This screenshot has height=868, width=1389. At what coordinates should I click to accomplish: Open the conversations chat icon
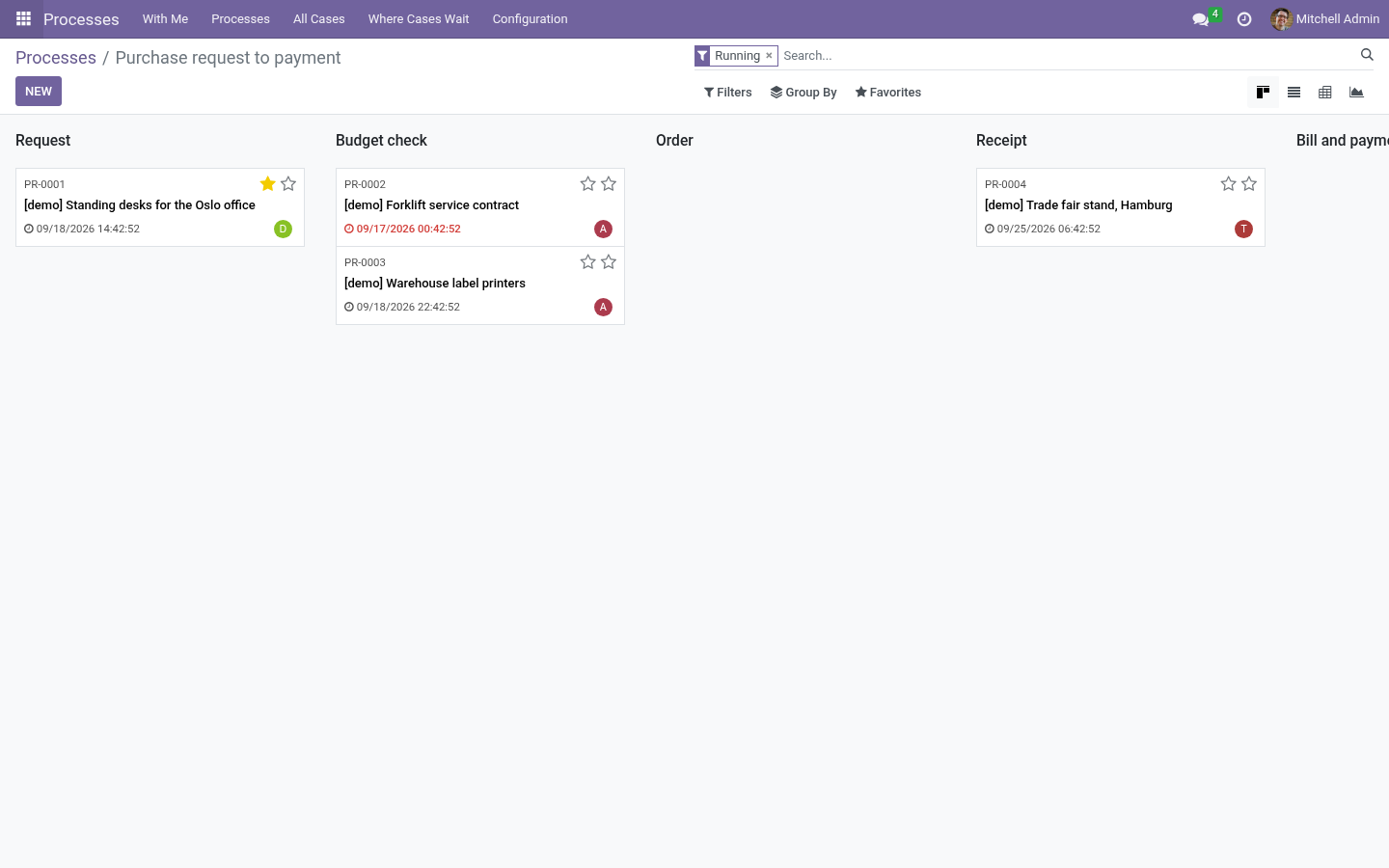(x=1200, y=19)
